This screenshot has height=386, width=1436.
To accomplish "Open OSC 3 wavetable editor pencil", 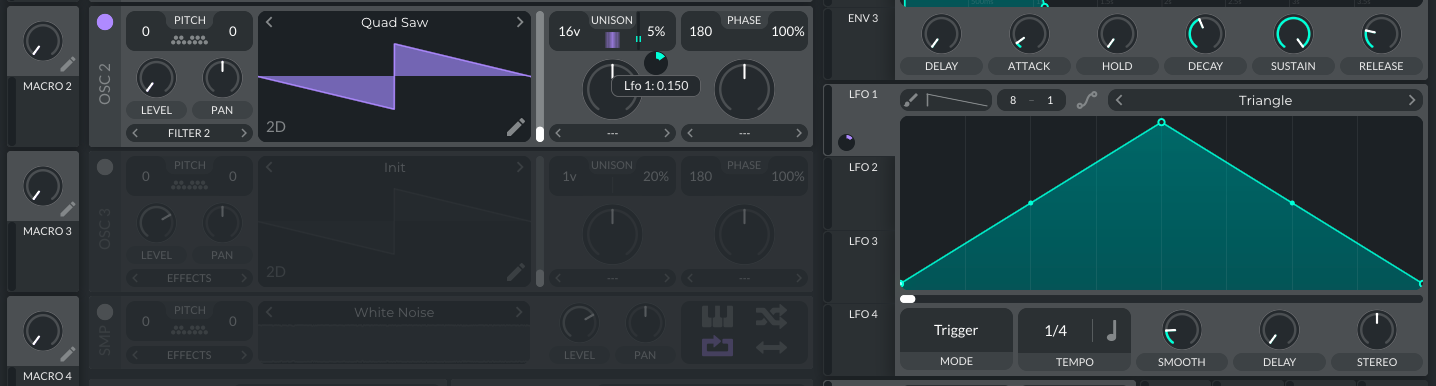I will (x=515, y=271).
